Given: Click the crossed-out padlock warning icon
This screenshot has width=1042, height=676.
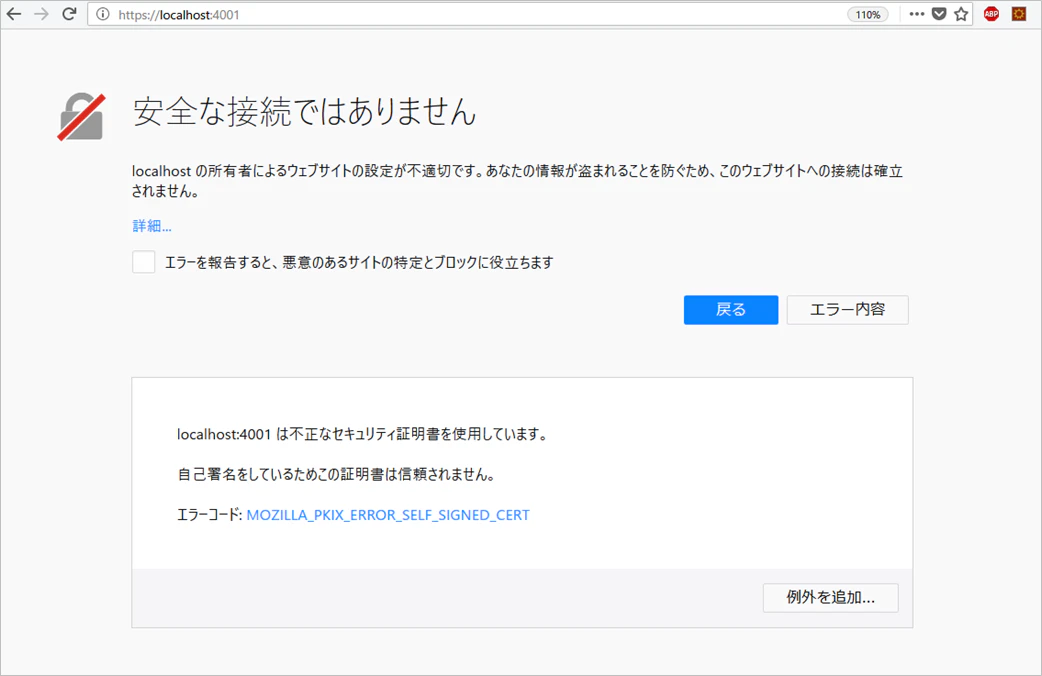Looking at the screenshot, I should click(81, 117).
